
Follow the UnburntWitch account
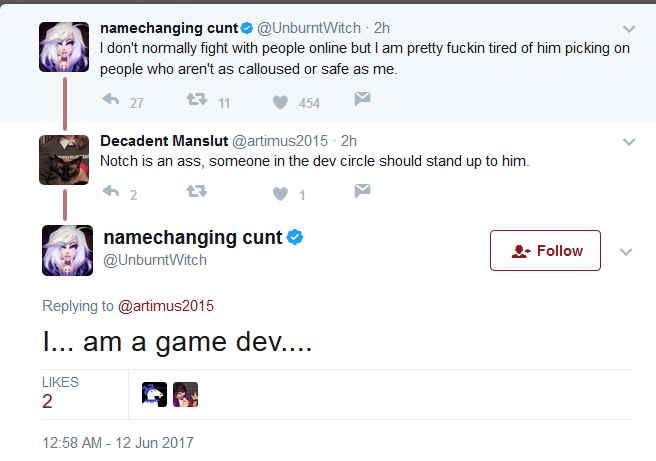(x=545, y=251)
